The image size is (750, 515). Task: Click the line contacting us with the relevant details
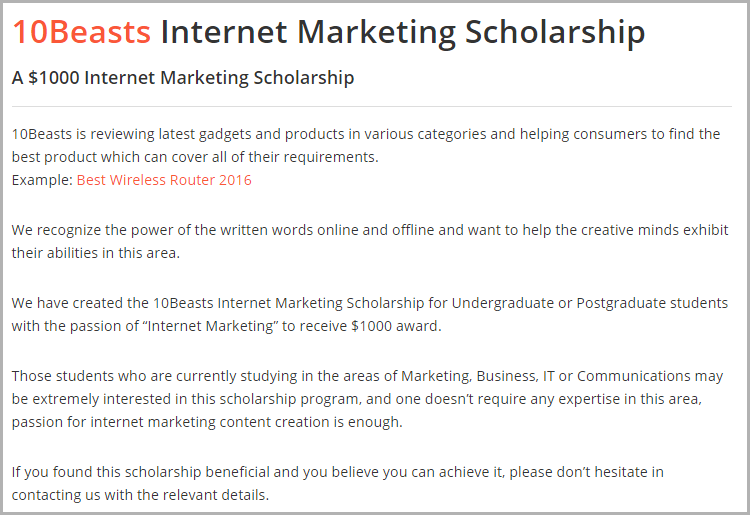coord(141,495)
